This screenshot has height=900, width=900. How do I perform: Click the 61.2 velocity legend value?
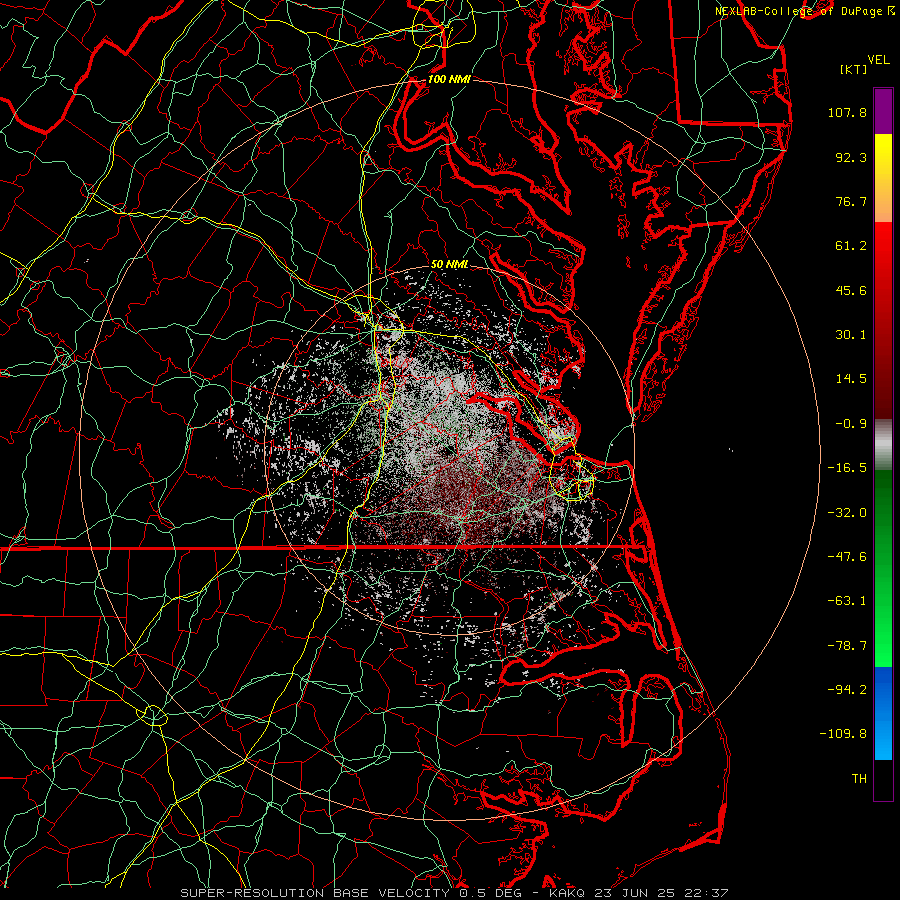tap(851, 246)
